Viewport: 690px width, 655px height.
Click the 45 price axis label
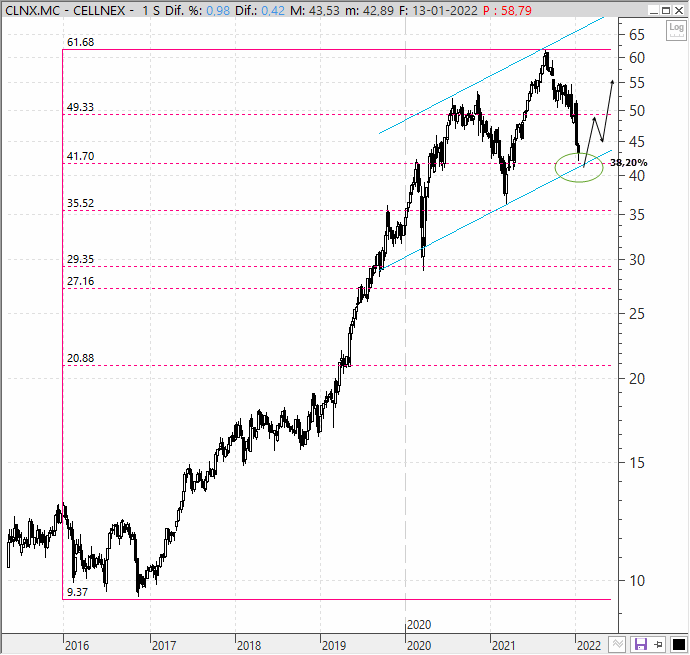[637, 142]
